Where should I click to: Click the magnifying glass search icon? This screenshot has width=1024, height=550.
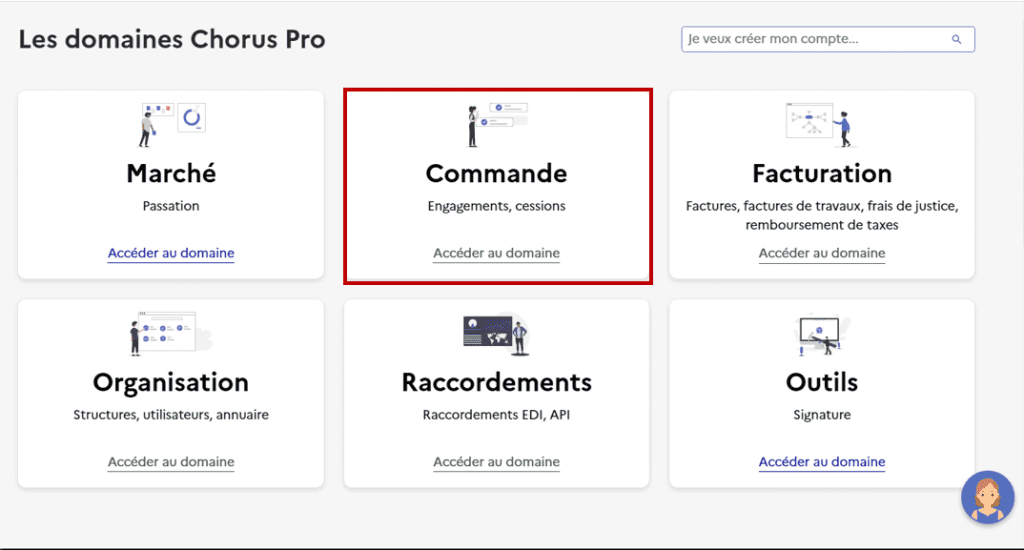click(x=957, y=40)
